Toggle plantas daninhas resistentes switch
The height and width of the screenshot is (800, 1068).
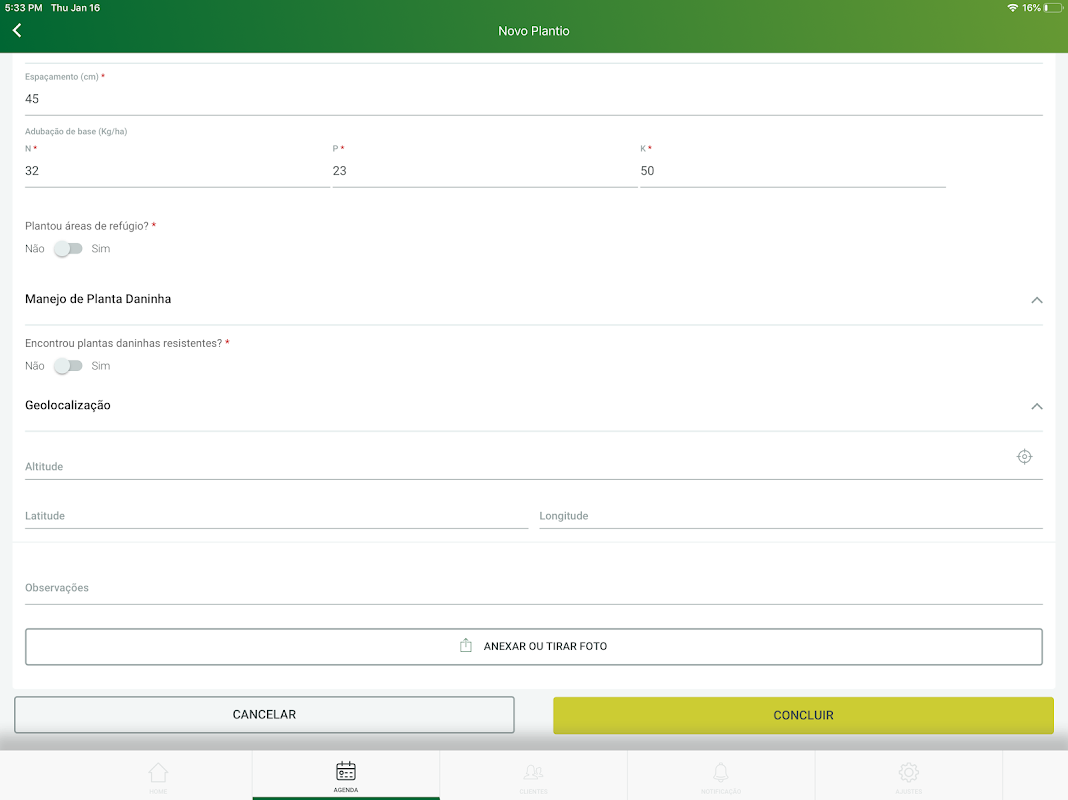coord(68,366)
